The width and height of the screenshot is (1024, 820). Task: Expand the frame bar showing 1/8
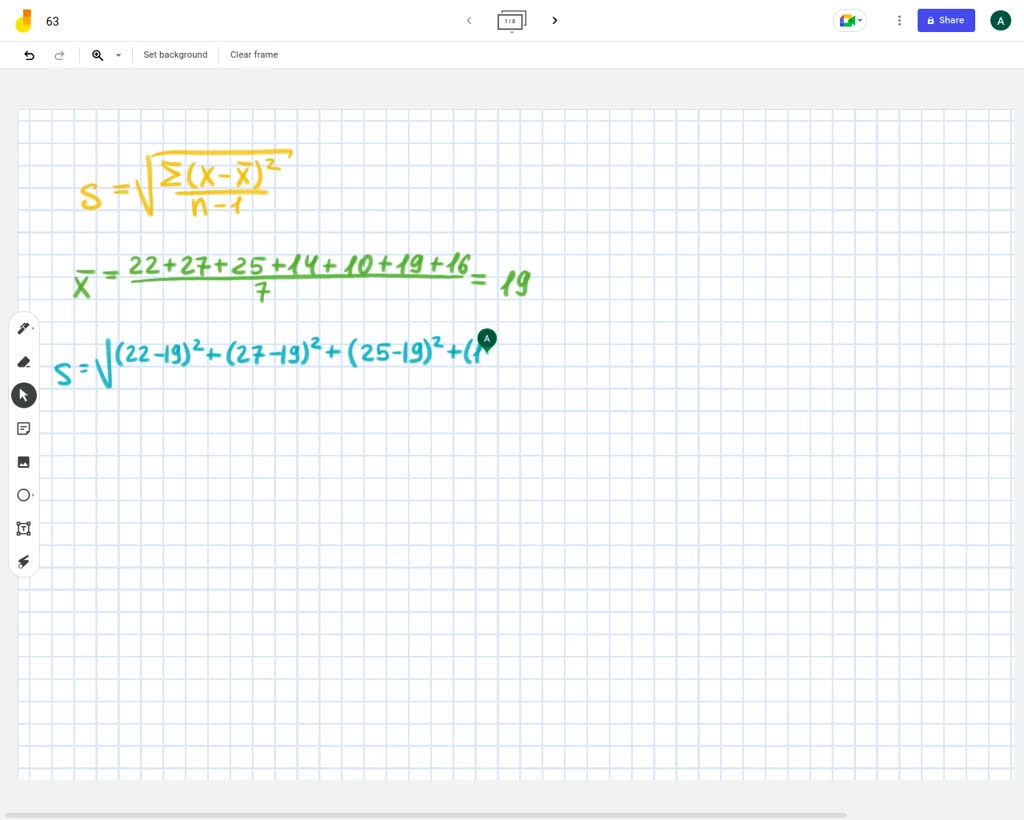click(512, 20)
